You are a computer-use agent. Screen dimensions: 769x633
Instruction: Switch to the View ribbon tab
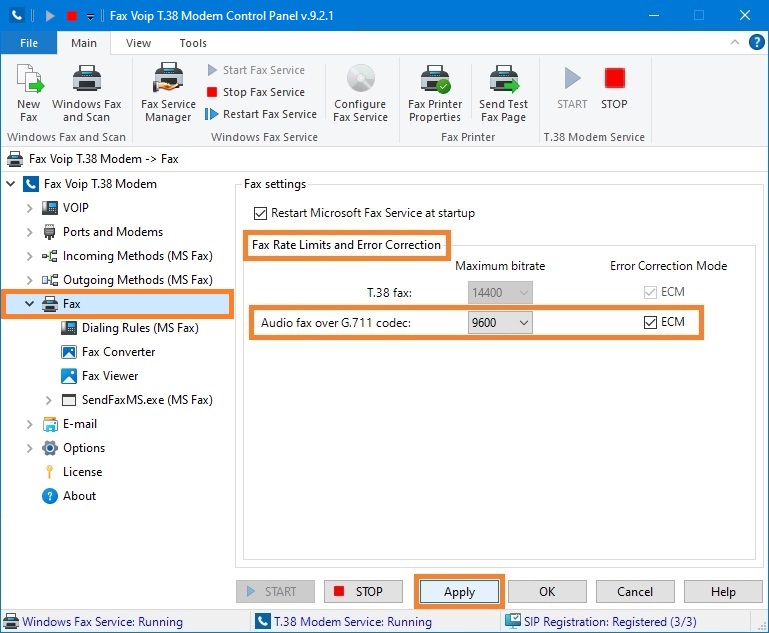(138, 43)
